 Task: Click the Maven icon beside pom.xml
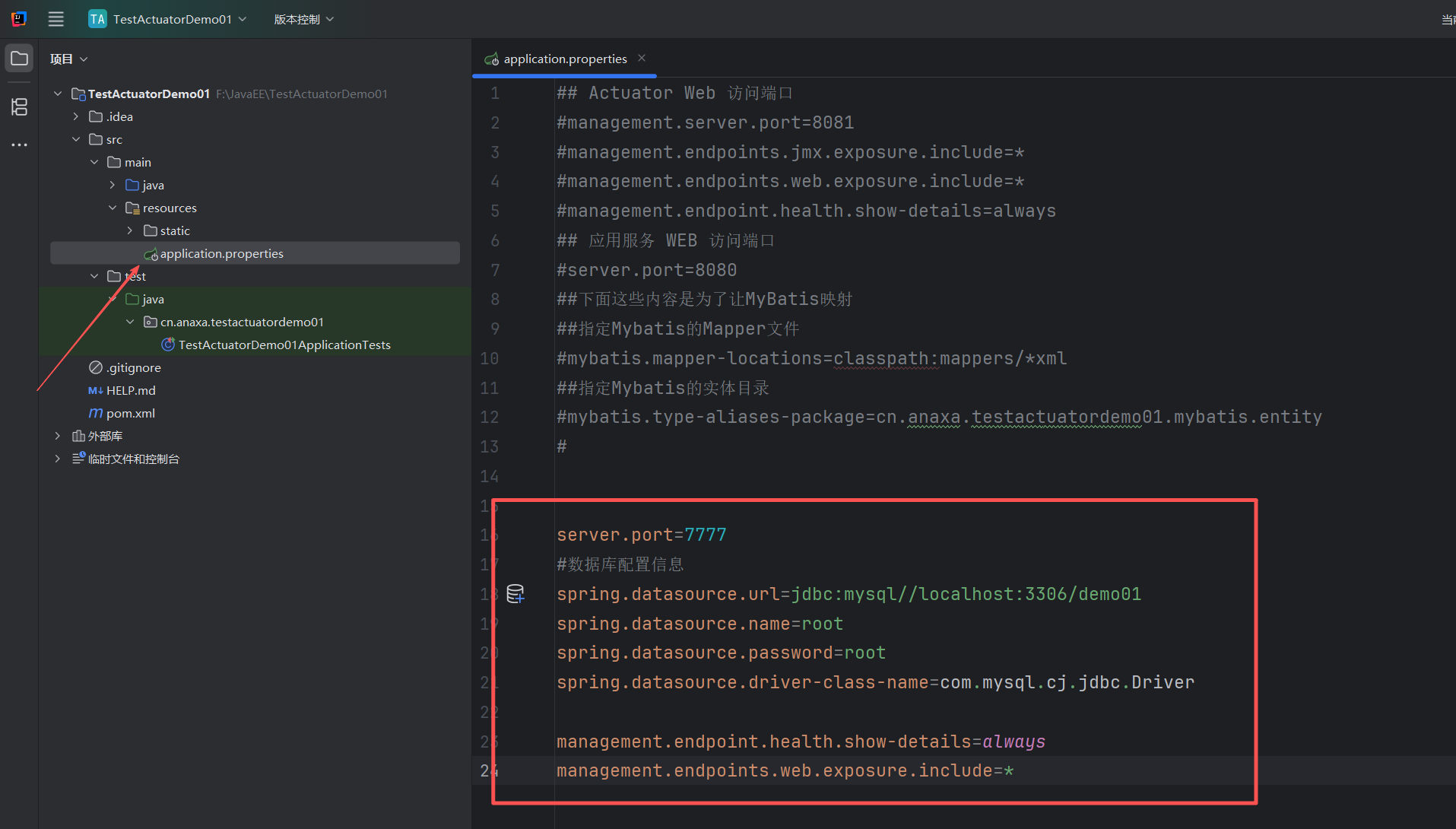click(96, 413)
